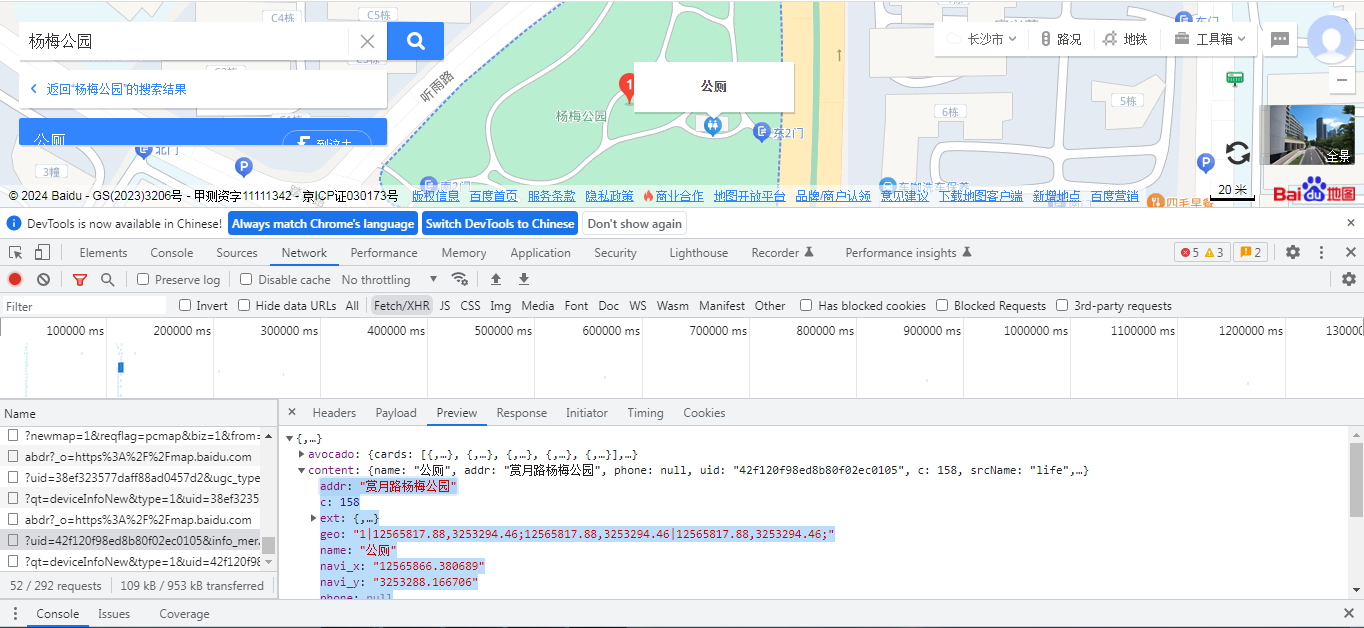Open the 长沙市 city dropdown
This screenshot has height=628, width=1364.
click(983, 39)
